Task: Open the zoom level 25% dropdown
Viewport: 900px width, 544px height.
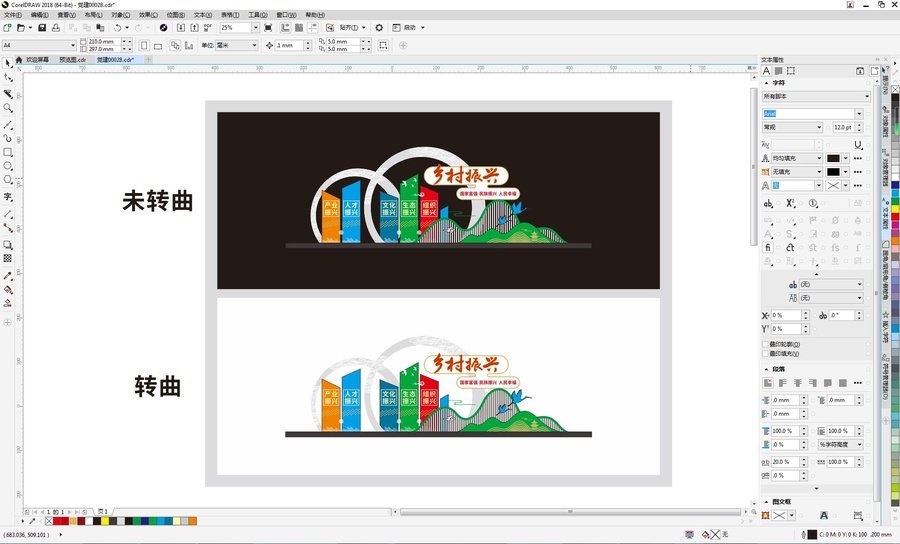Action: click(255, 28)
